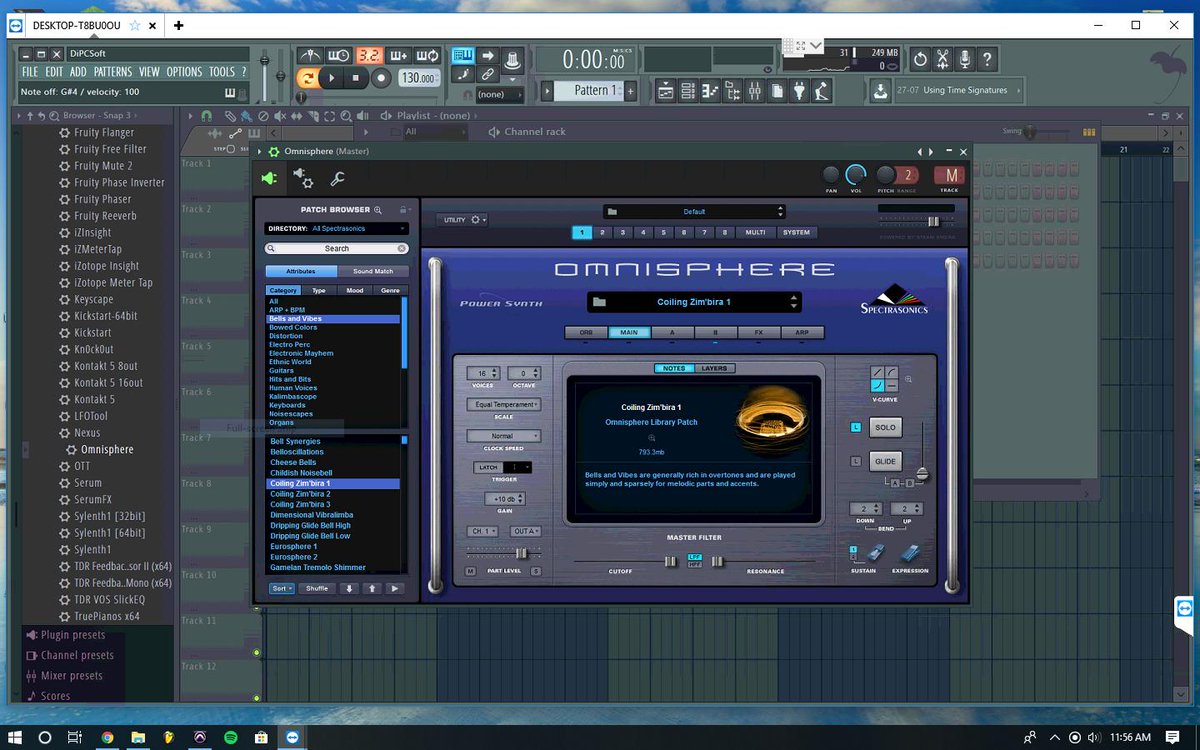Click patch list down arrow button
This screenshot has height=750, width=1200.
[349, 588]
